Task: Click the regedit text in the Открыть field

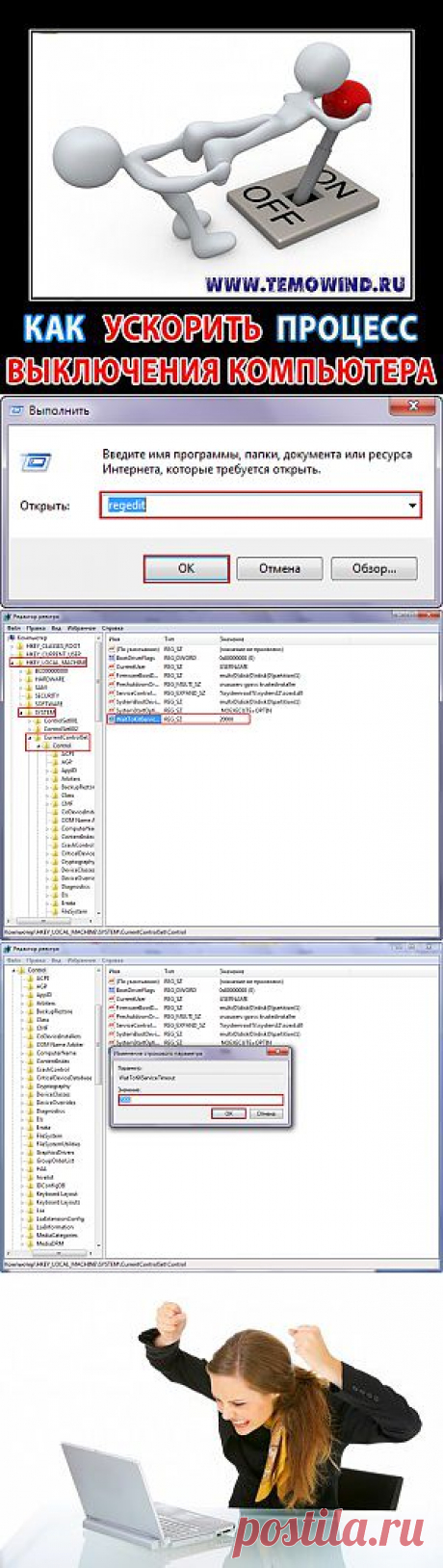Action: coord(126,506)
